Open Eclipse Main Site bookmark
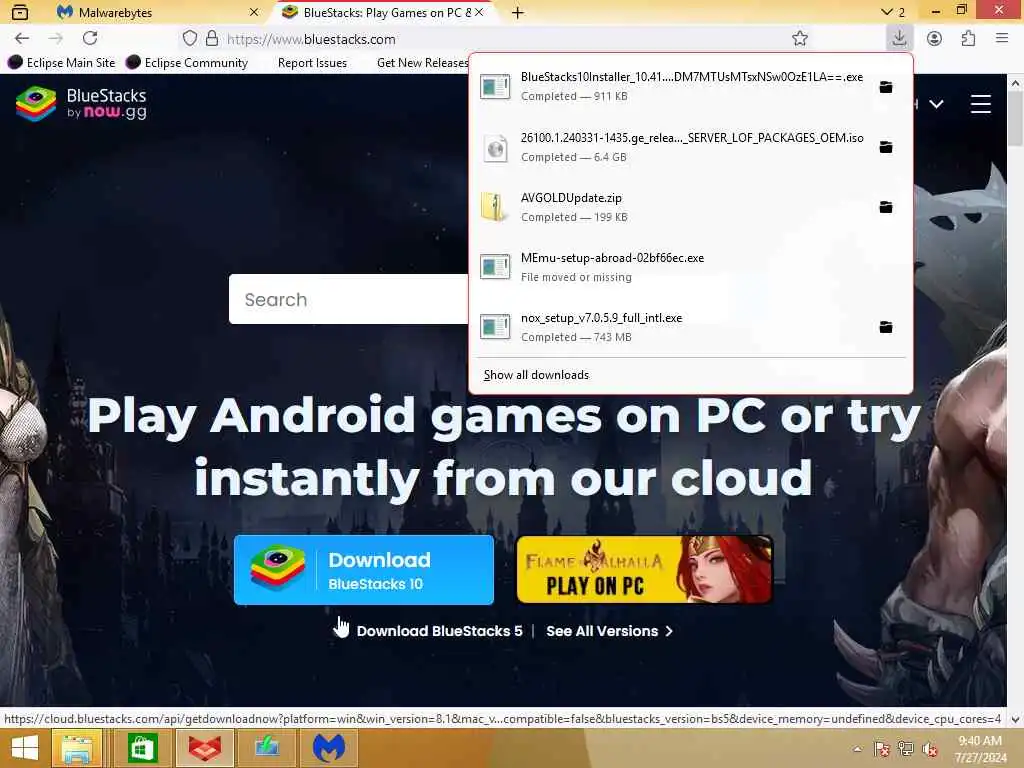The image size is (1024, 768). point(61,63)
